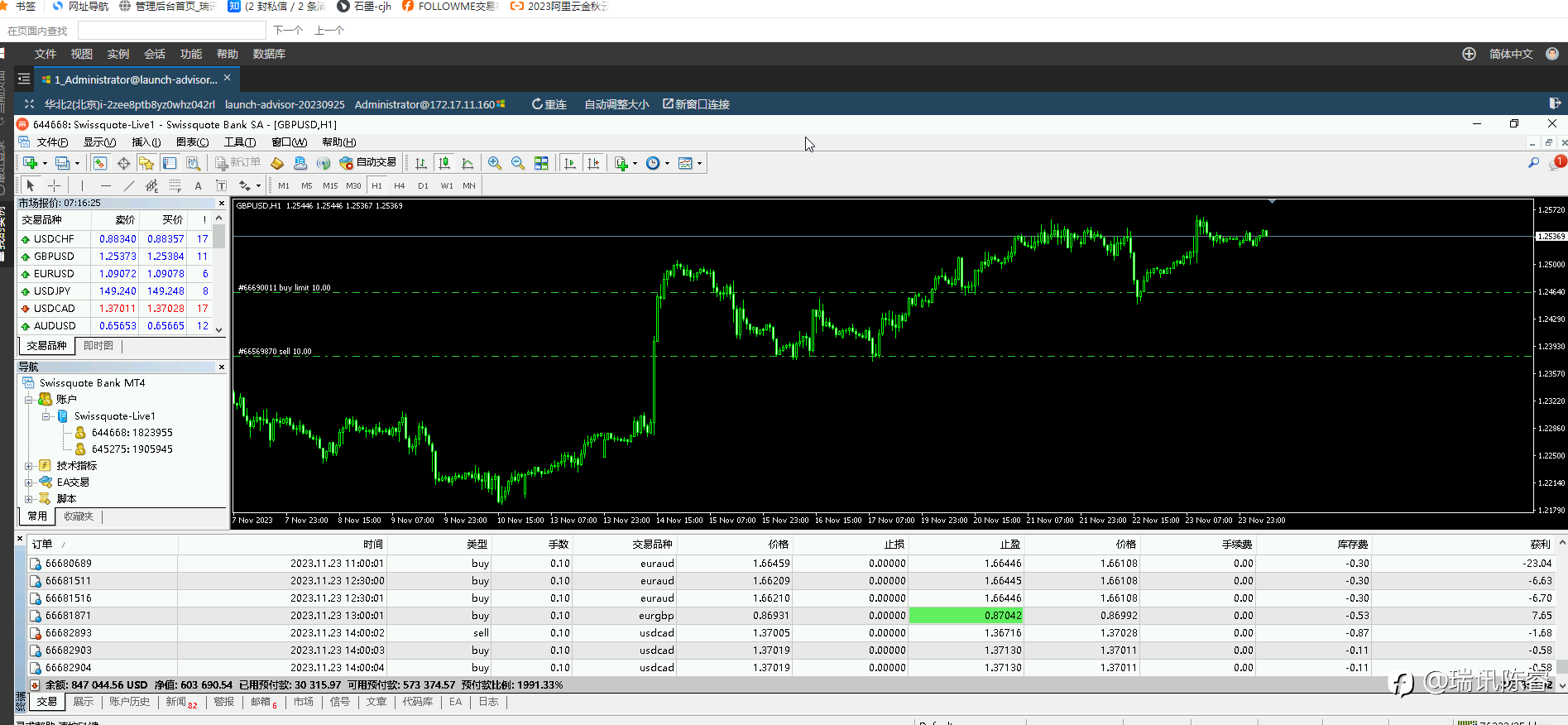Image resolution: width=1568 pixels, height=725 pixels.
Task: Zoom in on the chart
Action: click(x=495, y=163)
